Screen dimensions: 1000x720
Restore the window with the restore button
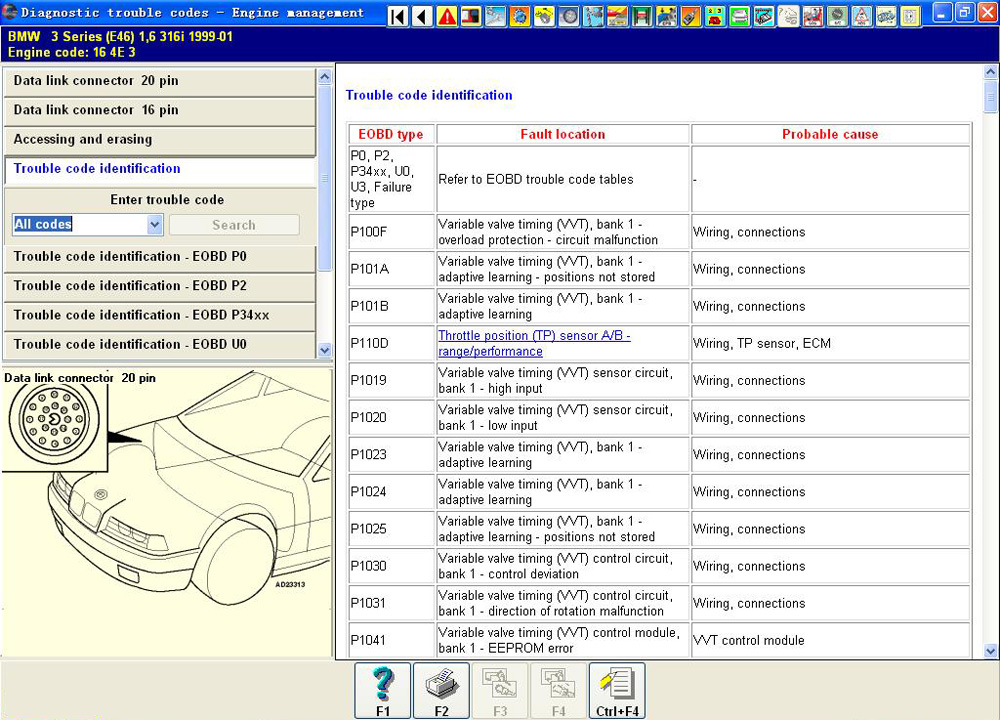pos(965,11)
